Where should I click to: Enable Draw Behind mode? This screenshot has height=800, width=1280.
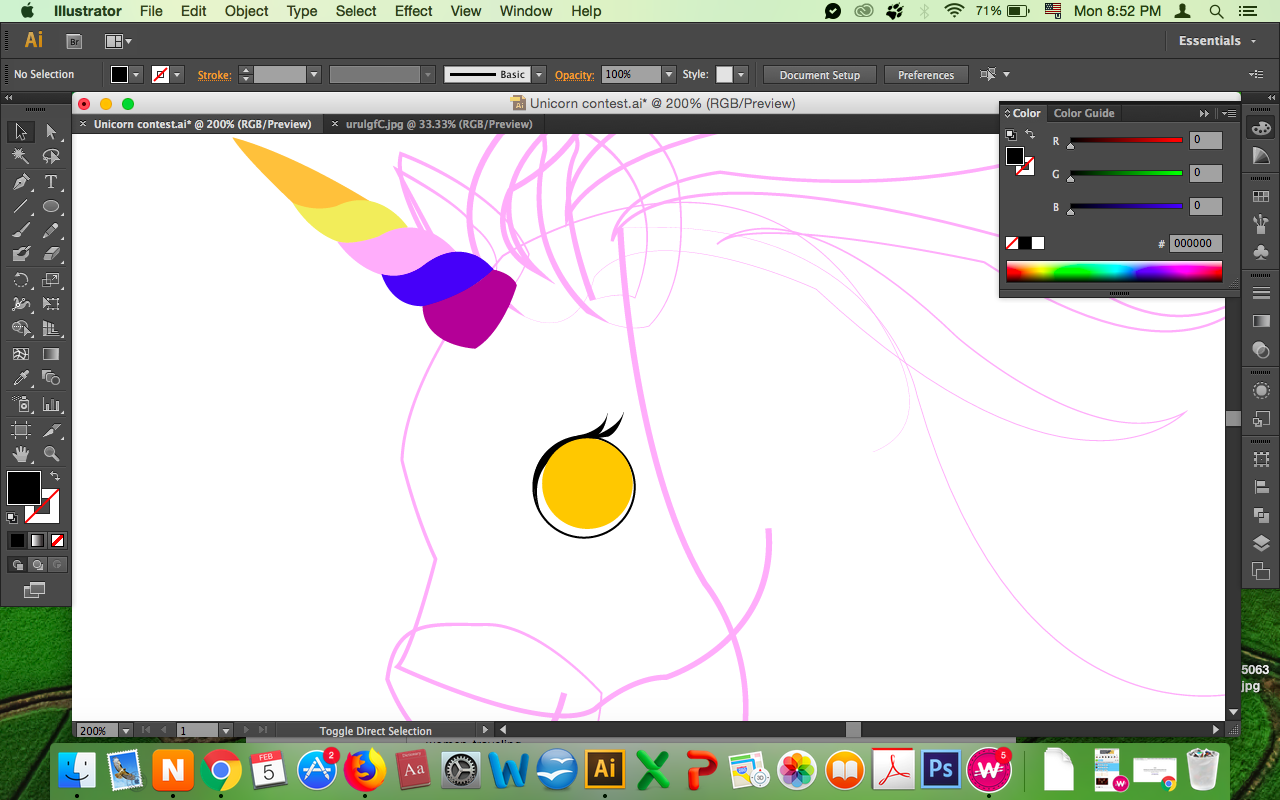pyautogui.click(x=37, y=565)
